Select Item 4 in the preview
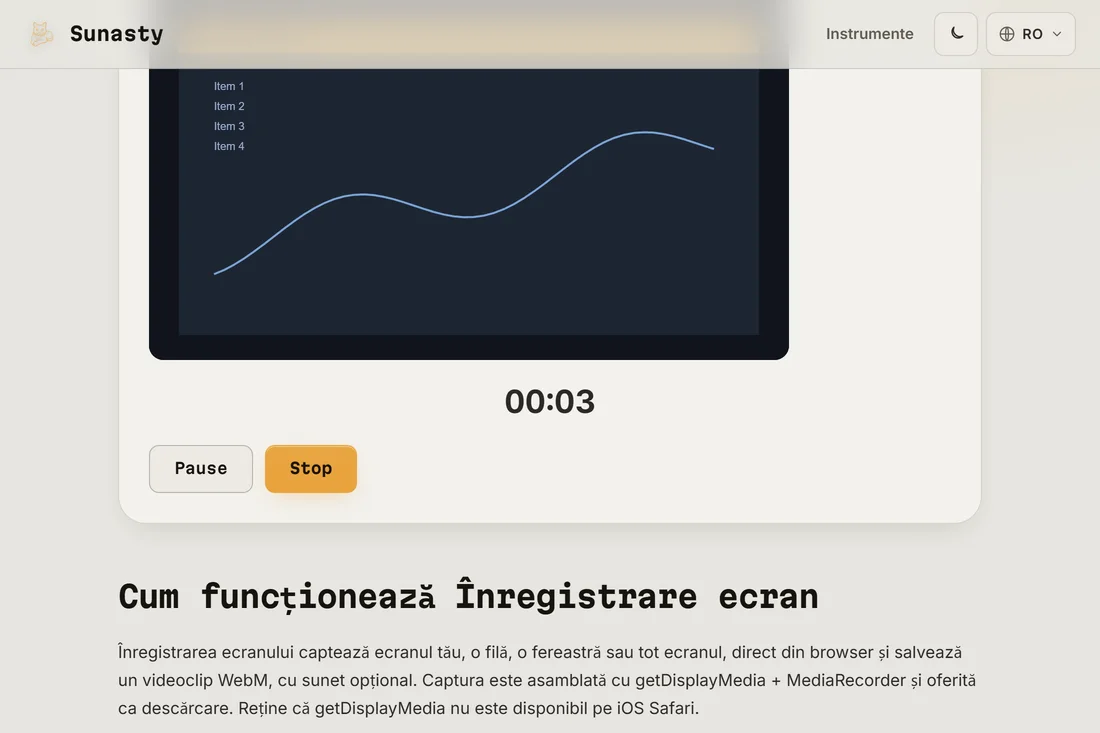Screen dimensions: 1100x733 click(x=229, y=147)
